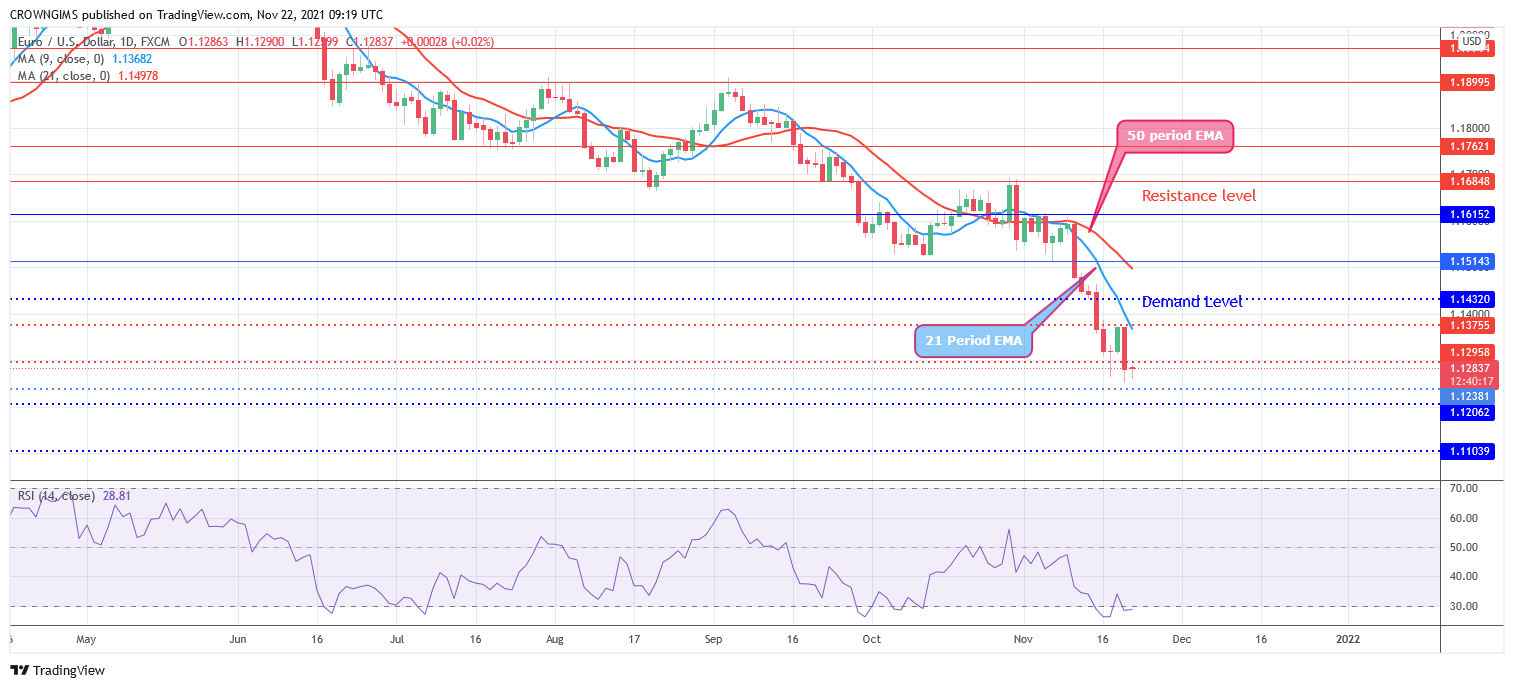The height and width of the screenshot is (688, 1514).
Task: Click the price change +0.00028 (+0.02%) value
Action: 448,42
